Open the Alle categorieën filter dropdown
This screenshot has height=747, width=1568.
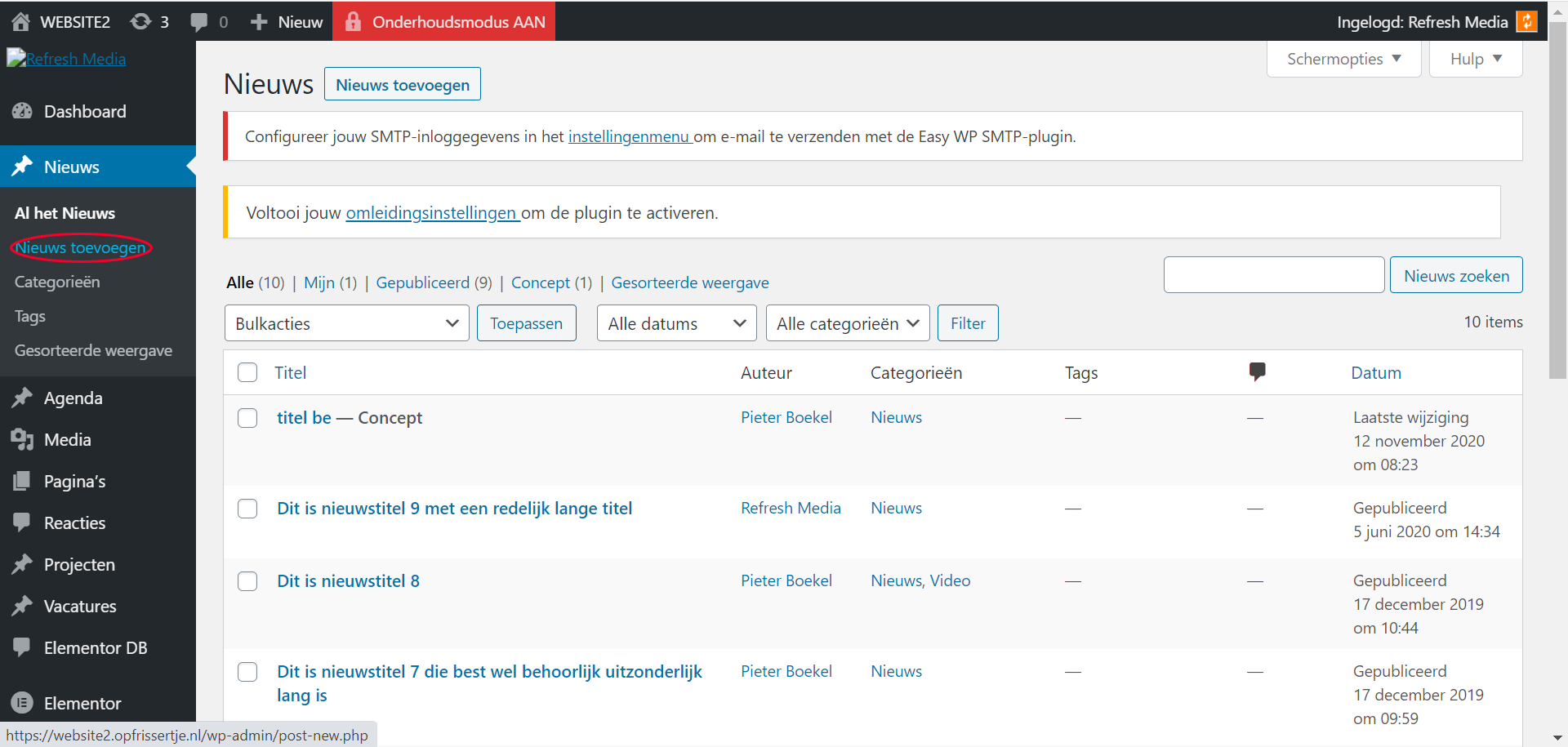point(847,323)
